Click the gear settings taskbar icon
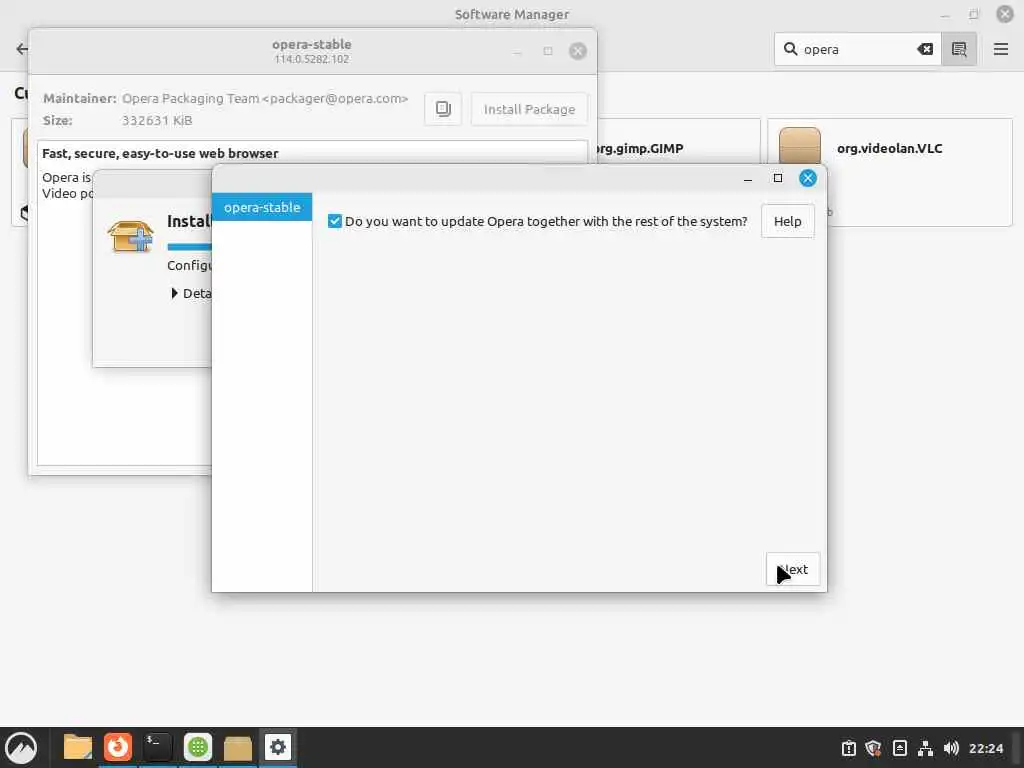The width and height of the screenshot is (1024, 768). pos(278,747)
